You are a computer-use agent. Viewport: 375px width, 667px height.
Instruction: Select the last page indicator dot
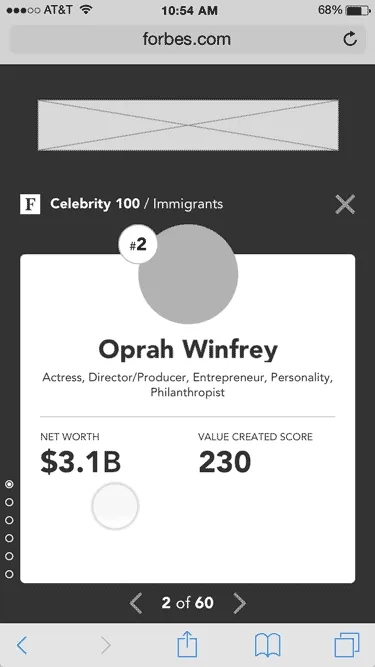pyautogui.click(x=9, y=574)
